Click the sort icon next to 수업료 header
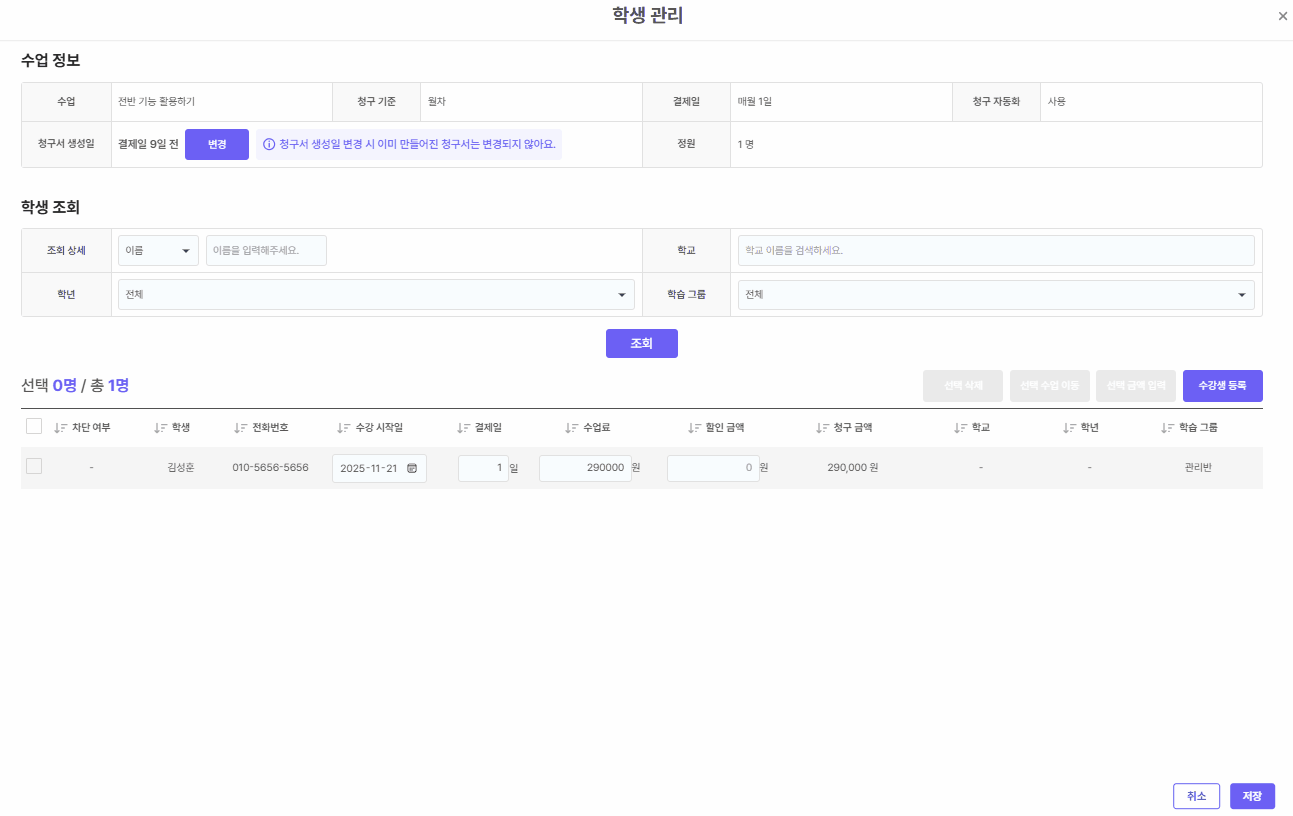 [571, 428]
